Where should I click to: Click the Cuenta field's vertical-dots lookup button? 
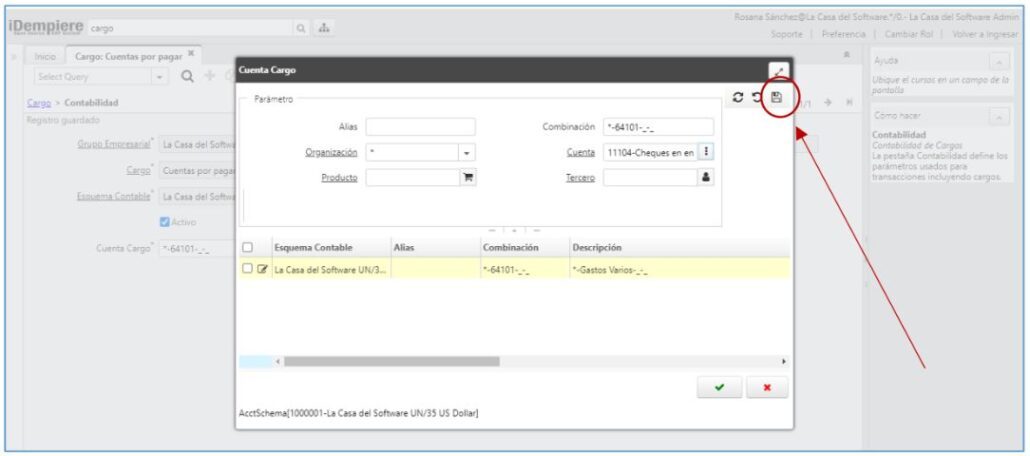[x=705, y=152]
